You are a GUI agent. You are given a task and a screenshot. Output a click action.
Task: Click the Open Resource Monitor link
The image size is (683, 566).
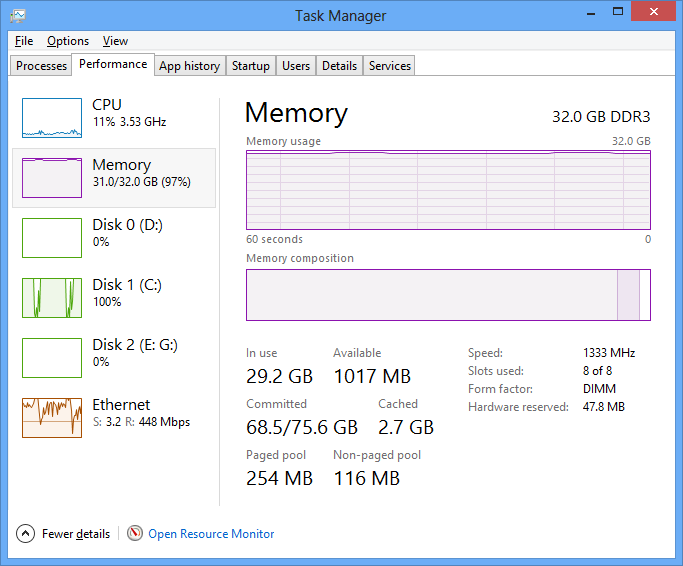[x=211, y=534]
